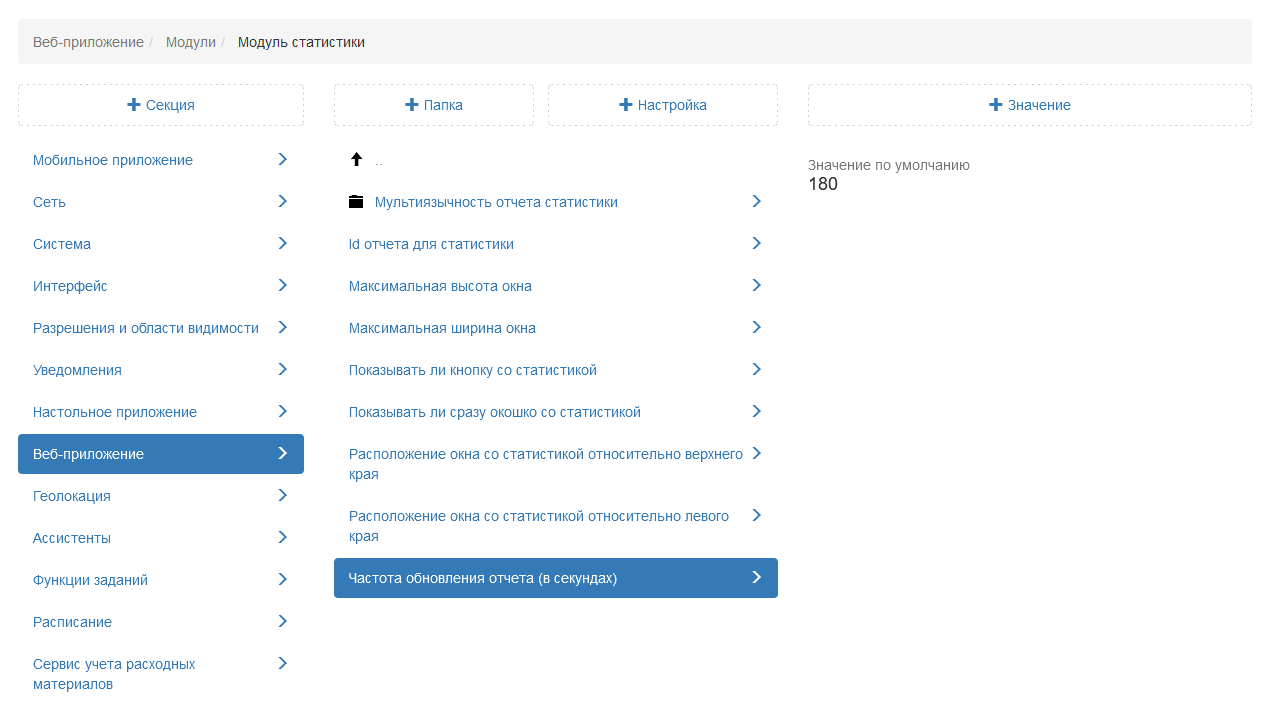Open Показывать ли кнопку со статистикой setting

472,370
